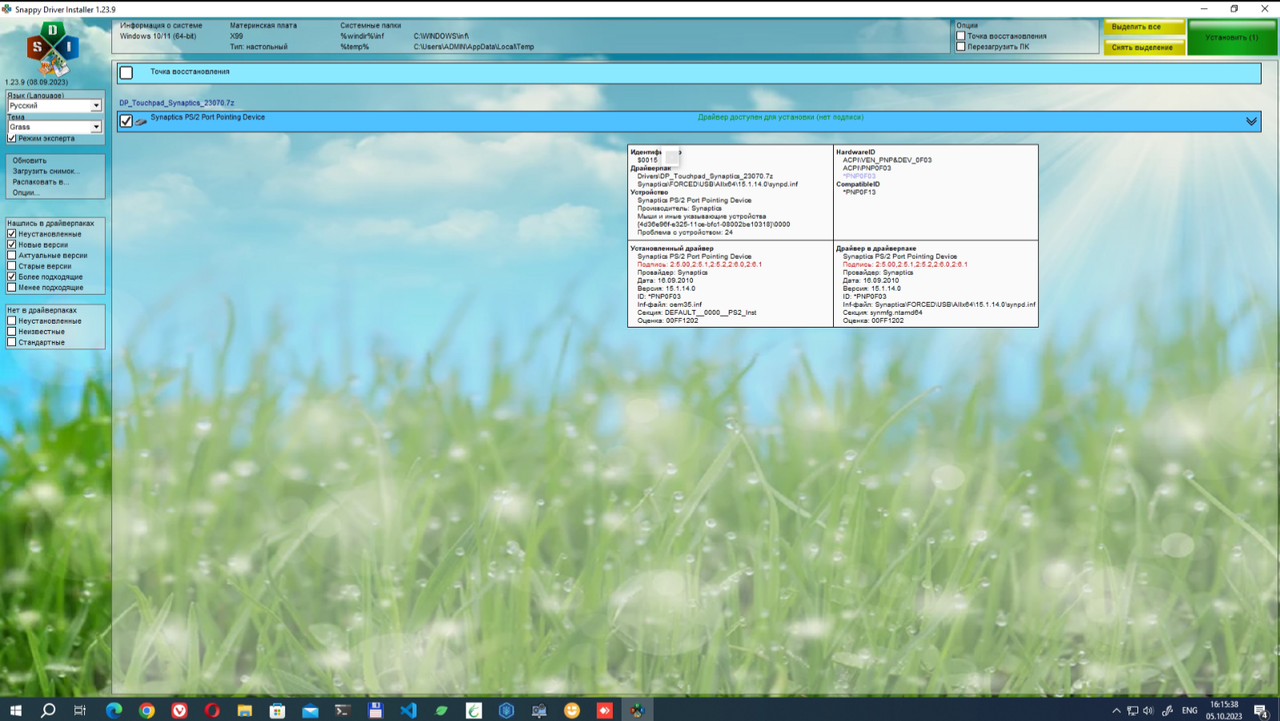Open the Windows notification center

point(1261,710)
